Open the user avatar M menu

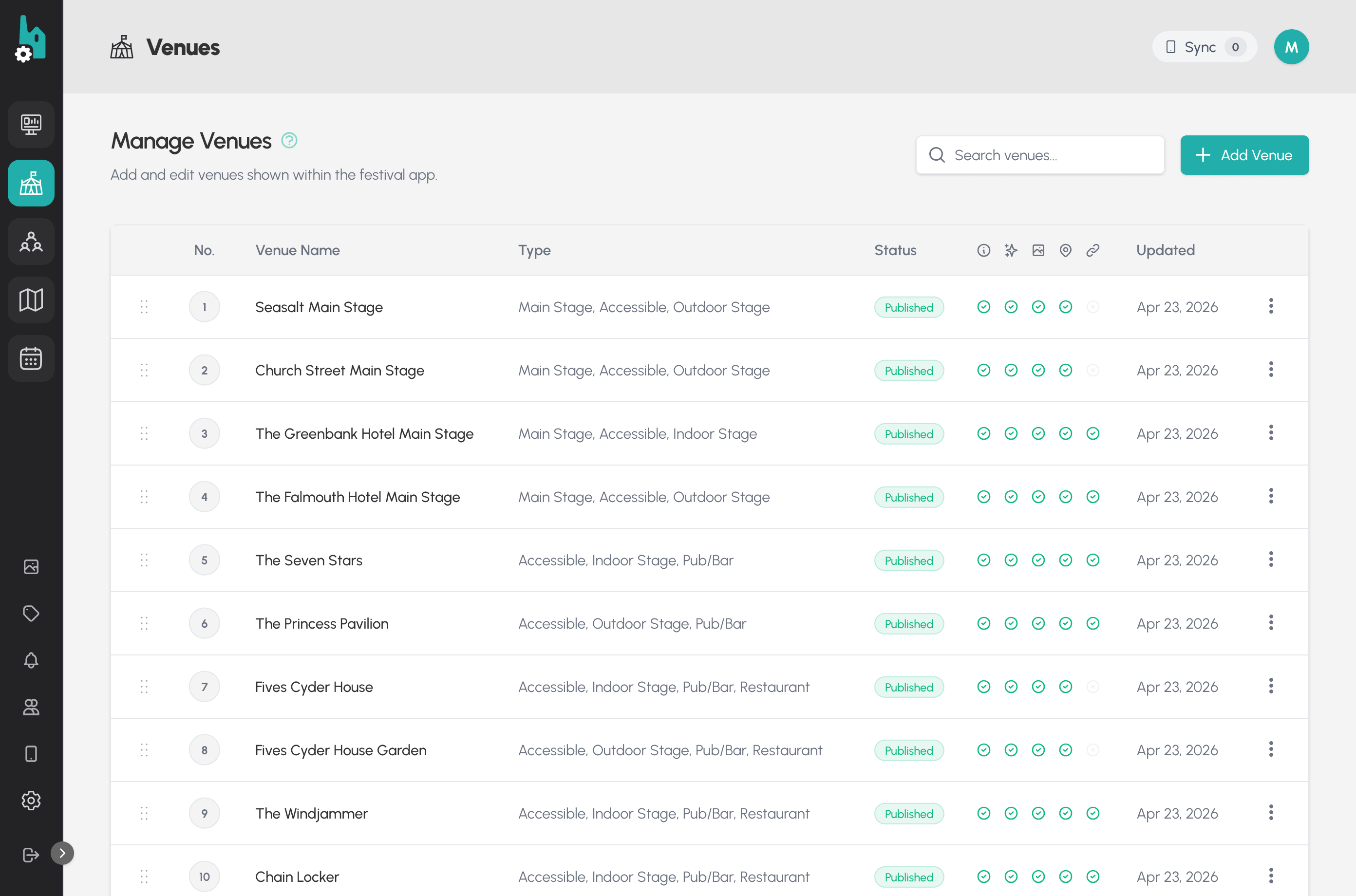[1291, 47]
